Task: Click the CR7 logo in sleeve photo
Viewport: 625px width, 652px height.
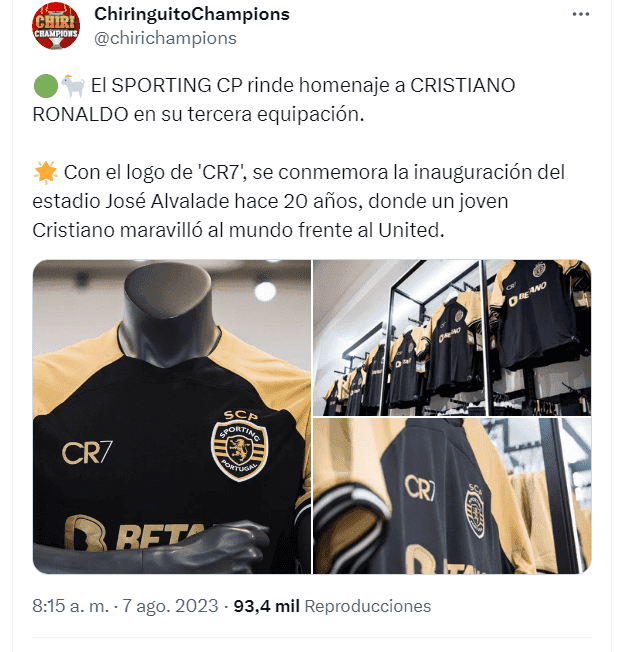Action: coord(420,487)
